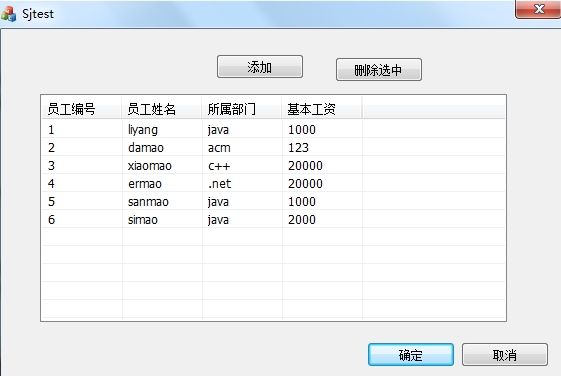This screenshot has width=561, height=376.
Task: Select employee number 2 cell
Action: [x=82, y=147]
